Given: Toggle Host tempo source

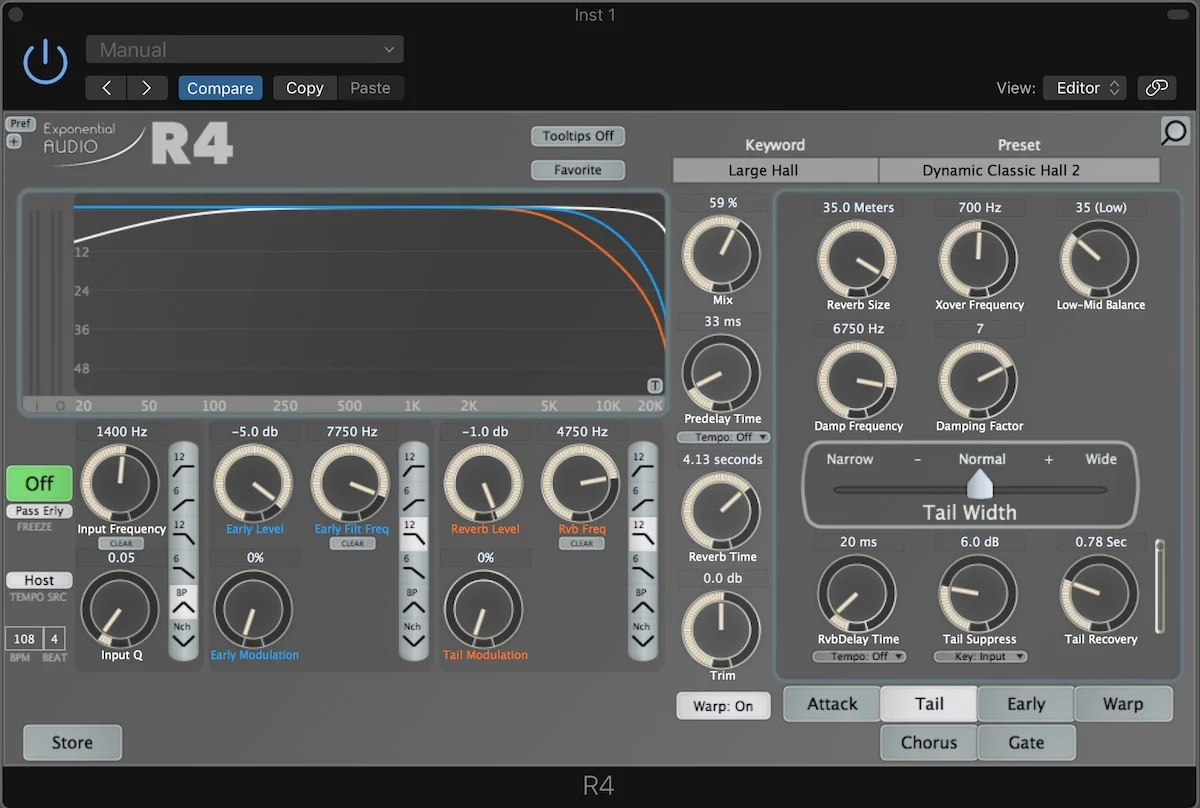Looking at the screenshot, I should tap(39, 580).
